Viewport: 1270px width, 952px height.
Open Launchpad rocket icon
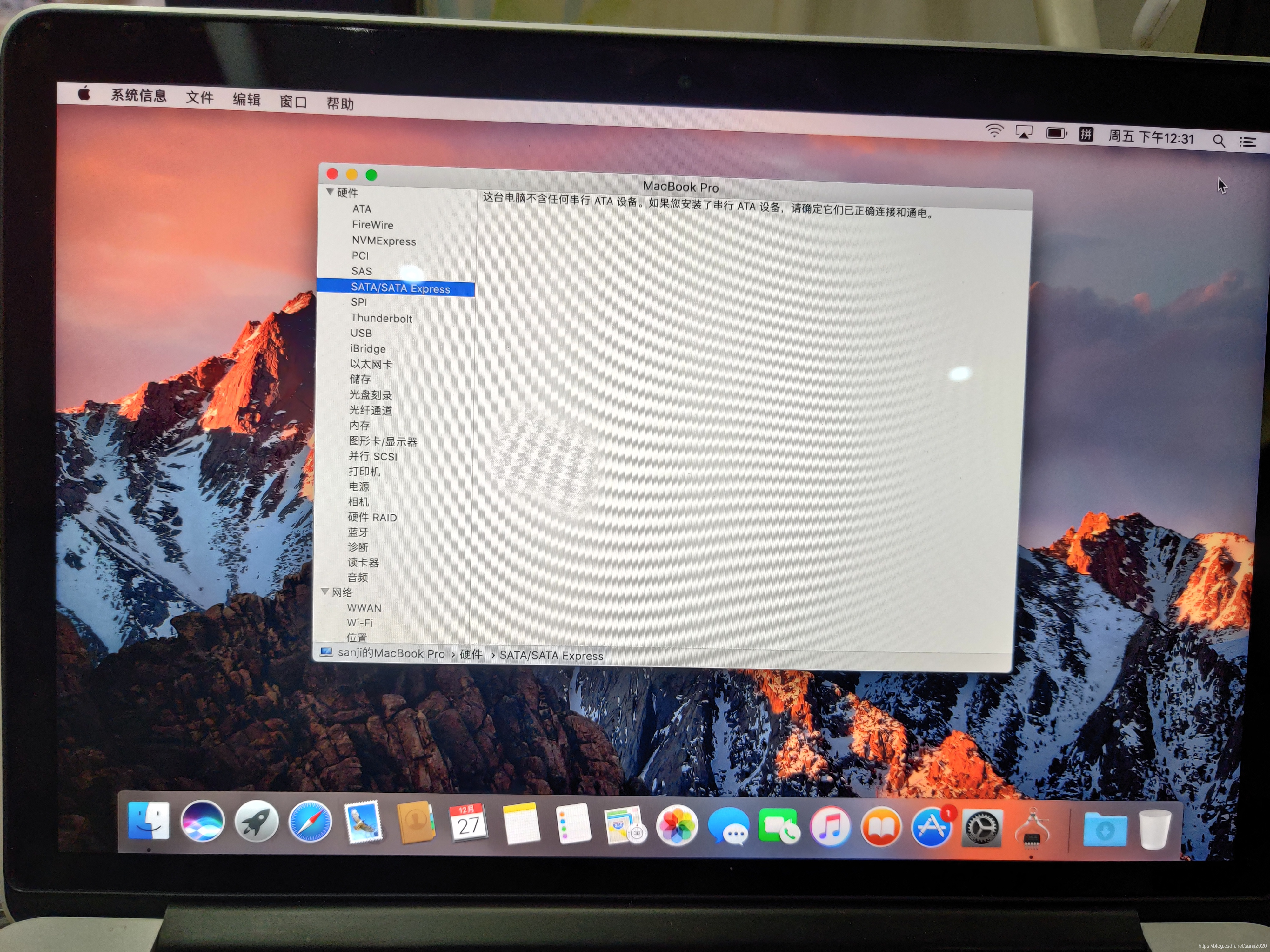tap(256, 822)
